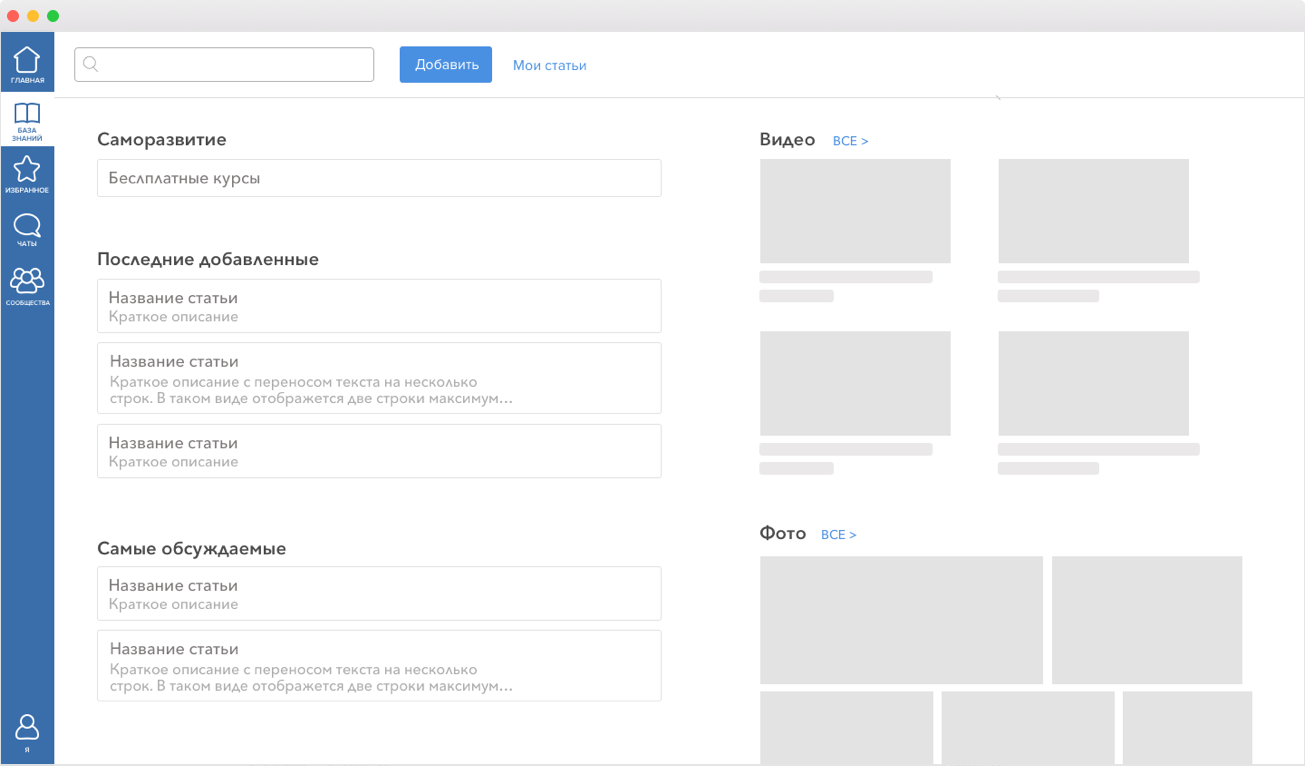The image size is (1305, 766).
Task: Open the Мои статьи link
Action: click(x=550, y=66)
